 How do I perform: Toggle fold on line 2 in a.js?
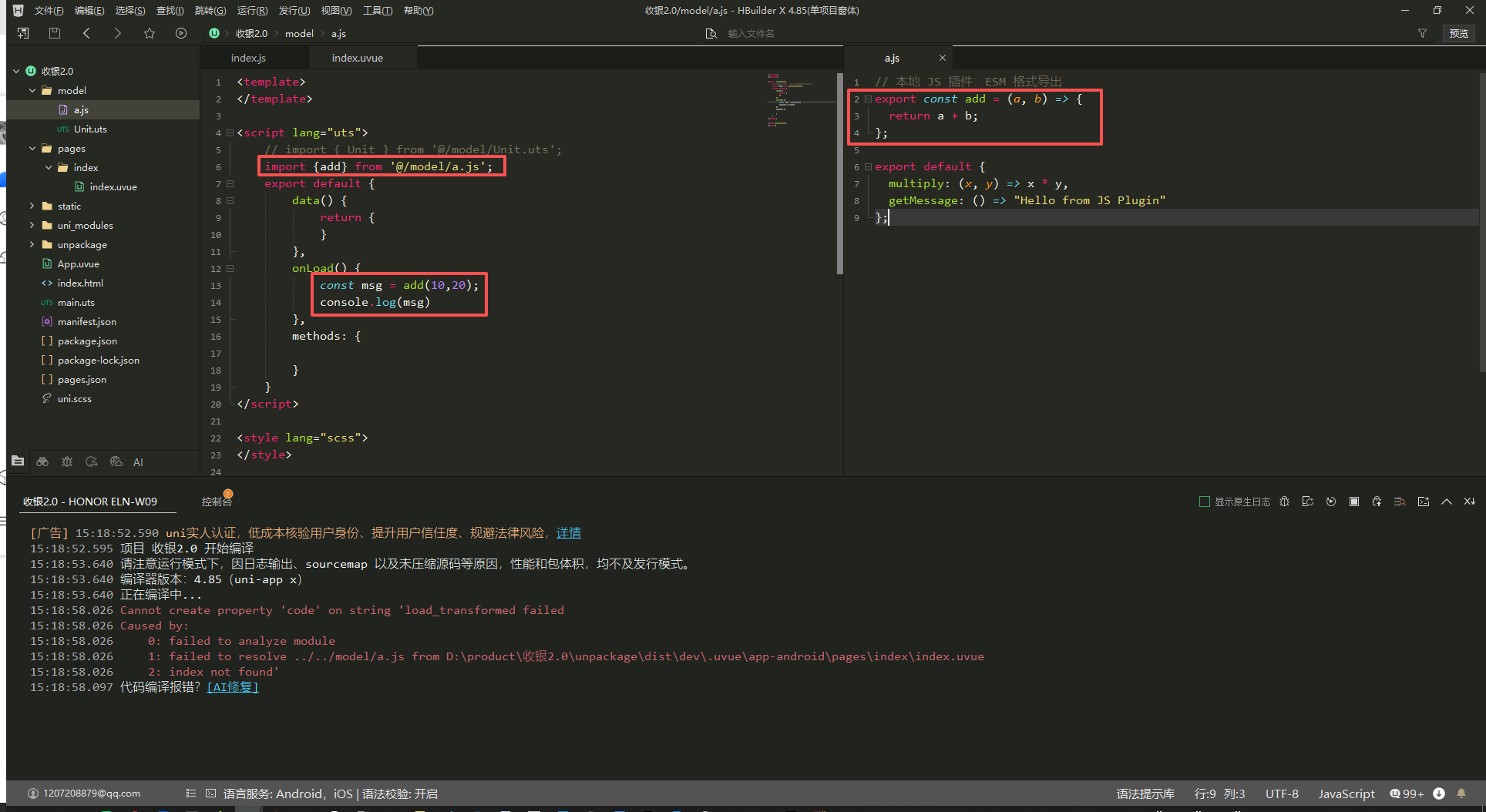(868, 99)
